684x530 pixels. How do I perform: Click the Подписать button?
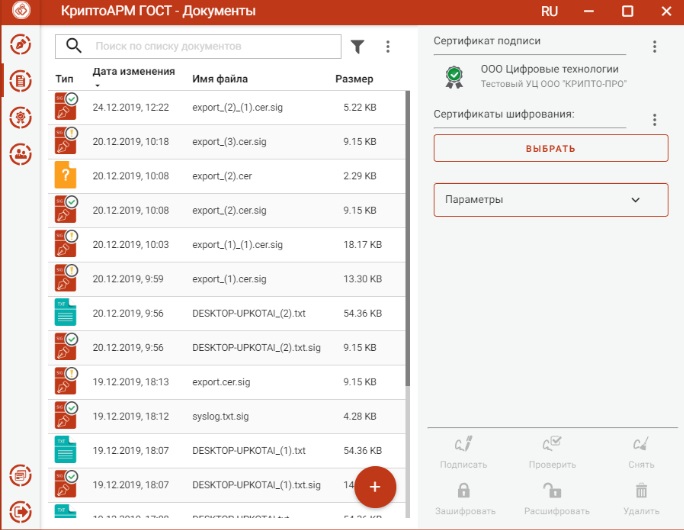[x=463, y=452]
